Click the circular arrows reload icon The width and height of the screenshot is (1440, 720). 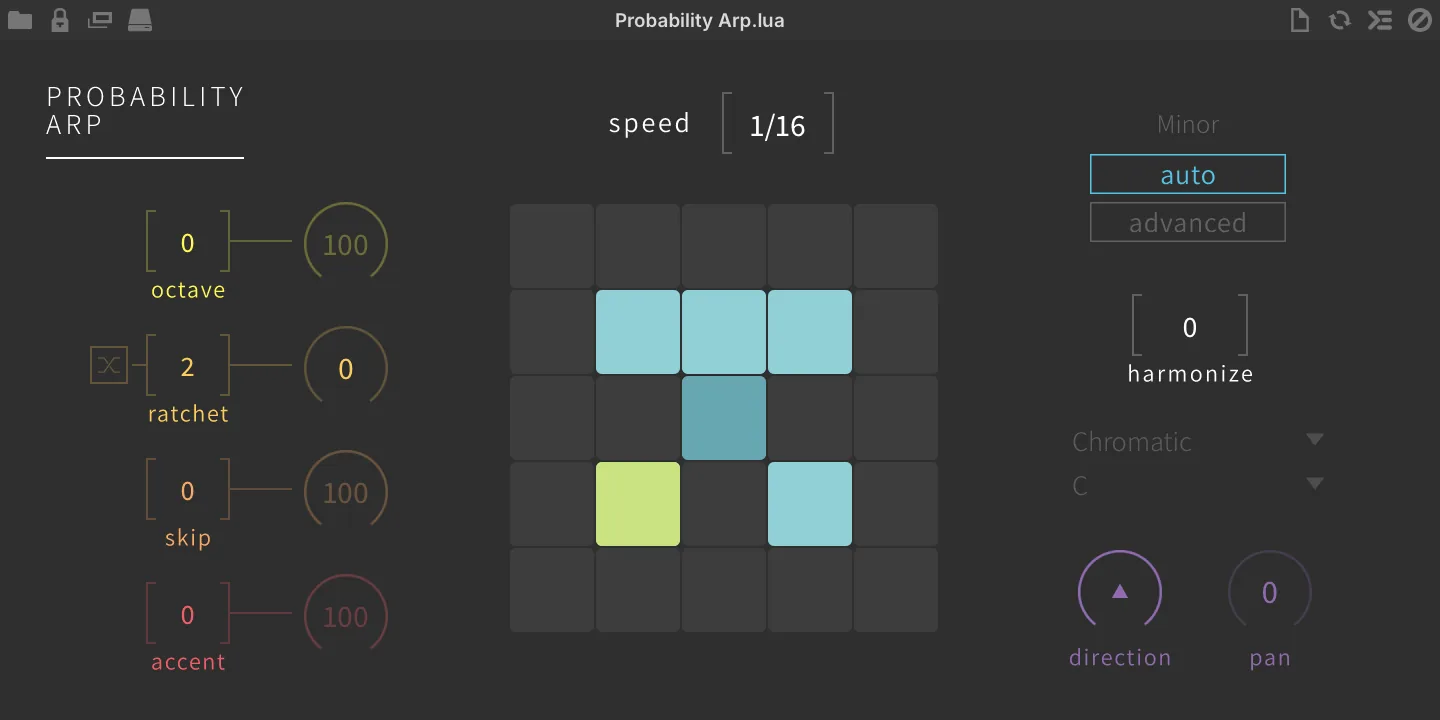pos(1340,20)
